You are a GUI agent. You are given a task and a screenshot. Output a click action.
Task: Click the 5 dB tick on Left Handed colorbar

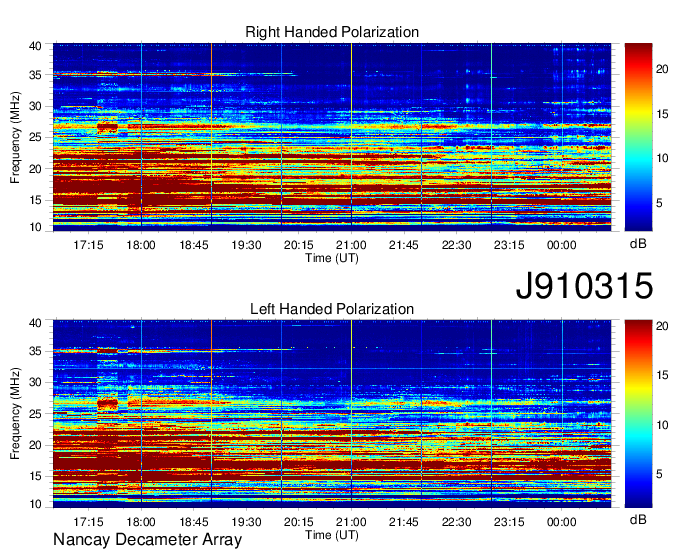(x=659, y=474)
